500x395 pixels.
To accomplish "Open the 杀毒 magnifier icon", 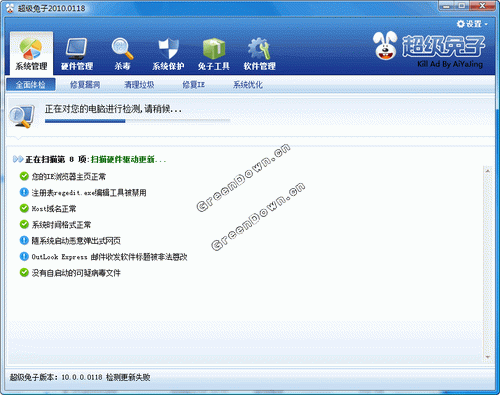I will 122,48.
